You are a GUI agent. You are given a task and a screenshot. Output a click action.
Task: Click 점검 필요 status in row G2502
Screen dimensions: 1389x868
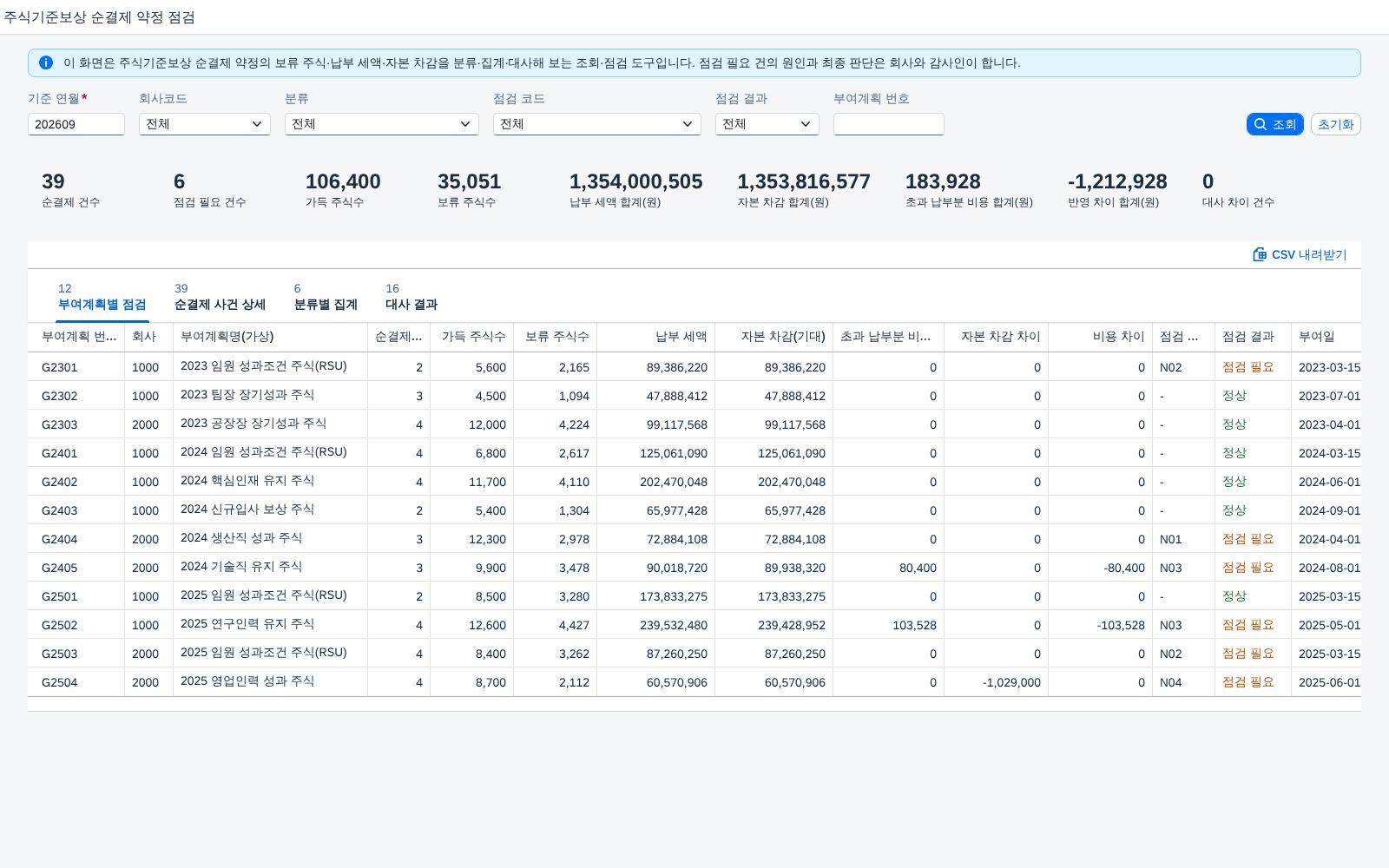point(1248,625)
